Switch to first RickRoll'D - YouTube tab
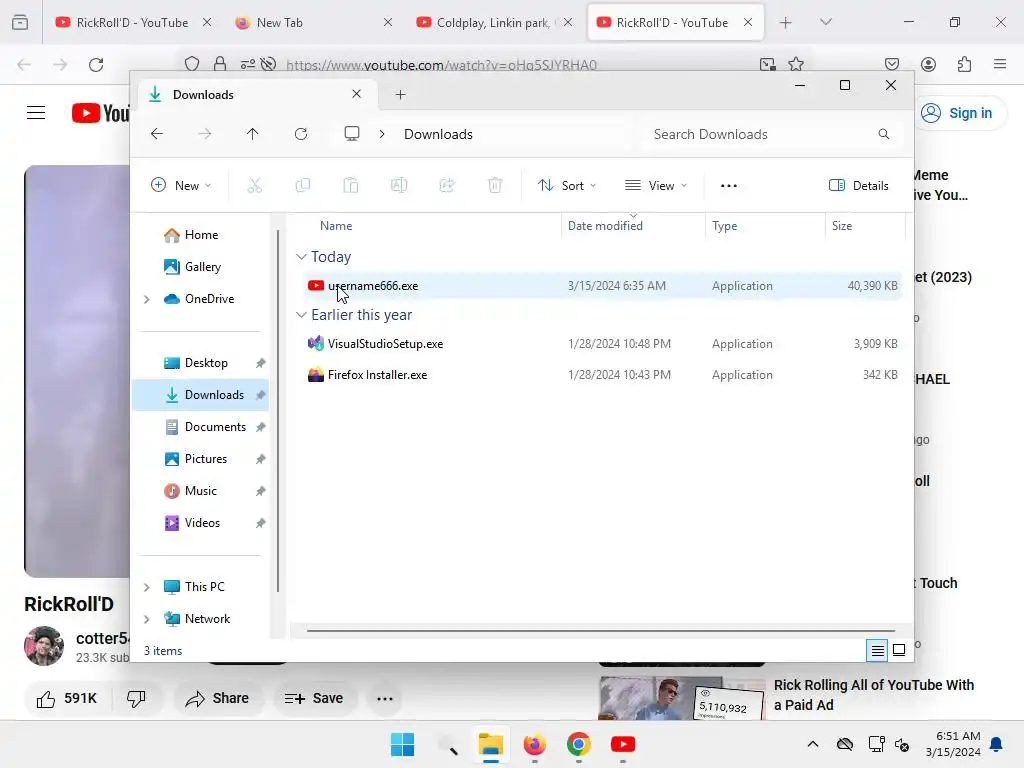This screenshot has width=1024, height=768. coord(133,22)
